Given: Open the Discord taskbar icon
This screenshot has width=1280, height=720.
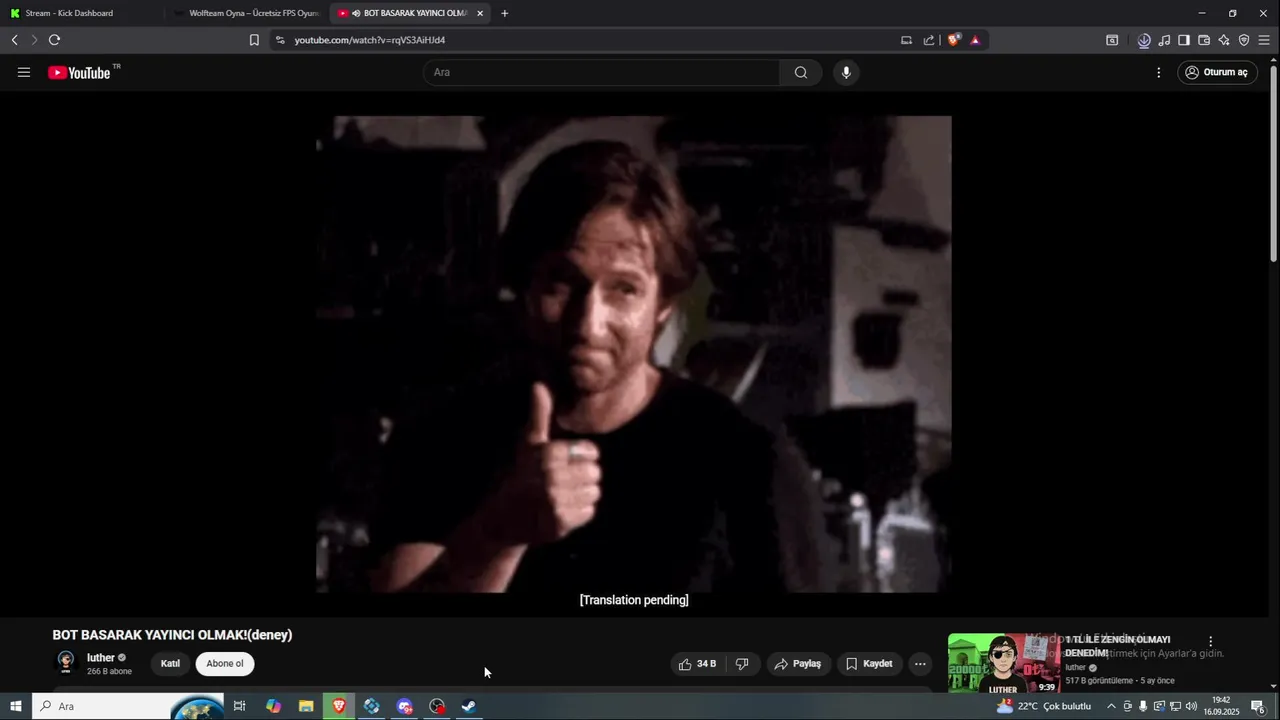Looking at the screenshot, I should coord(404,706).
